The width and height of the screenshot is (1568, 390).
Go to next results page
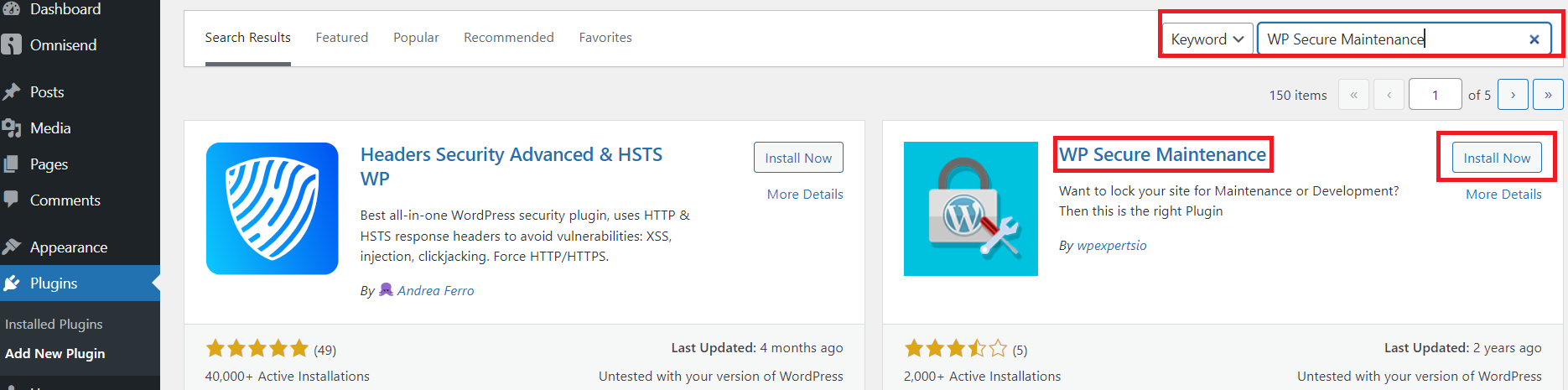point(1513,95)
